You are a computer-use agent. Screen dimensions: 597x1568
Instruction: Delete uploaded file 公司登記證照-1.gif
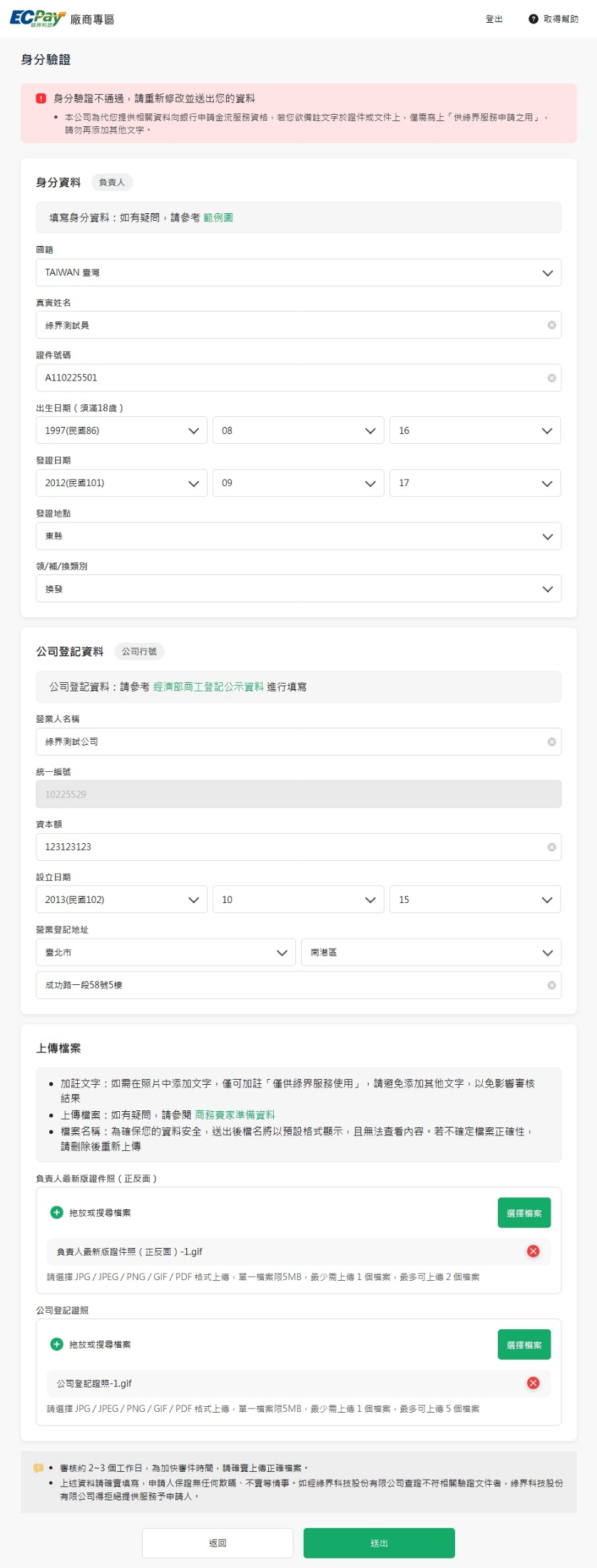coord(533,1383)
